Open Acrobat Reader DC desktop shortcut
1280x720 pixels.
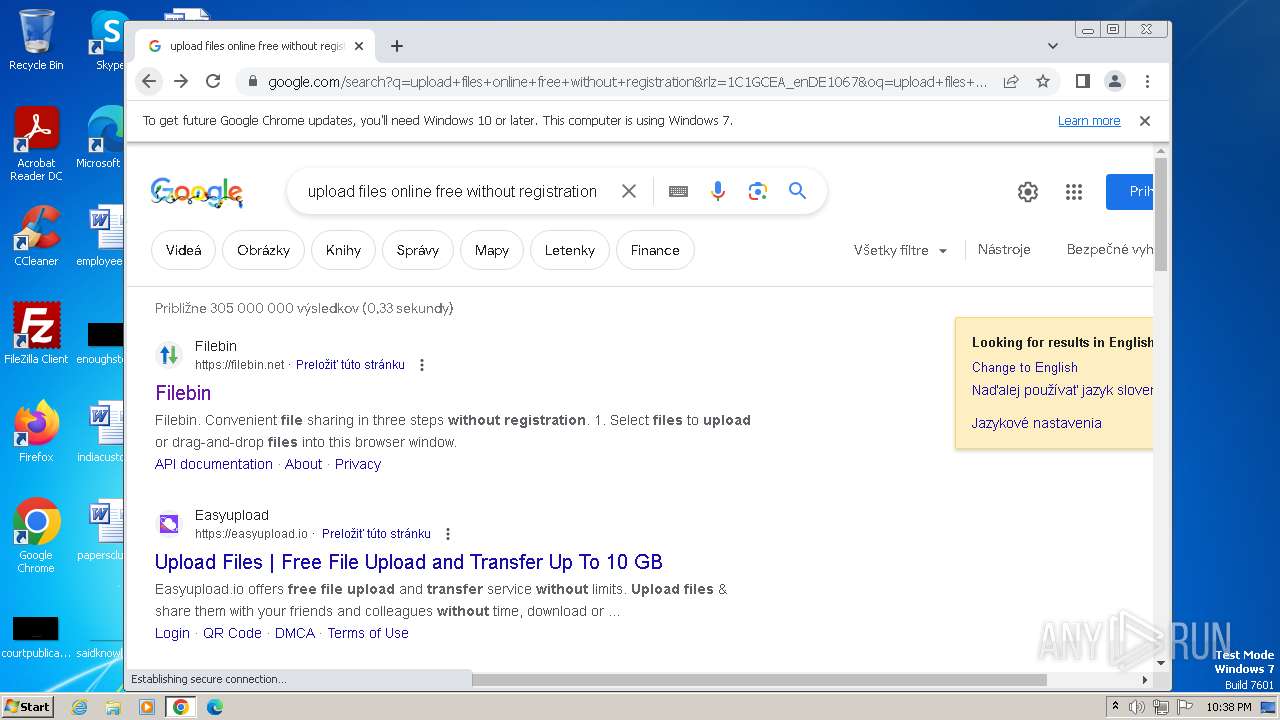click(x=36, y=144)
